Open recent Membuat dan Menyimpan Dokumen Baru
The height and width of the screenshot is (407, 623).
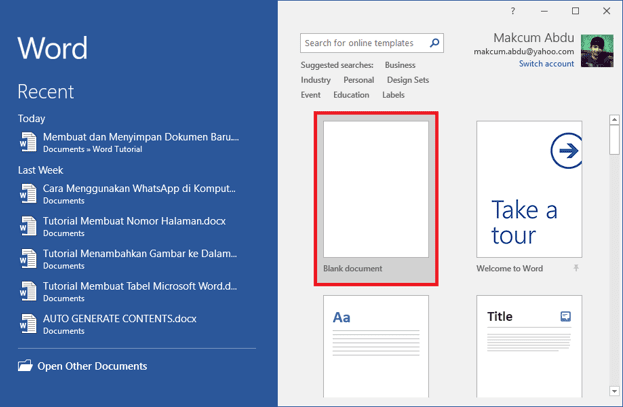coord(130,142)
